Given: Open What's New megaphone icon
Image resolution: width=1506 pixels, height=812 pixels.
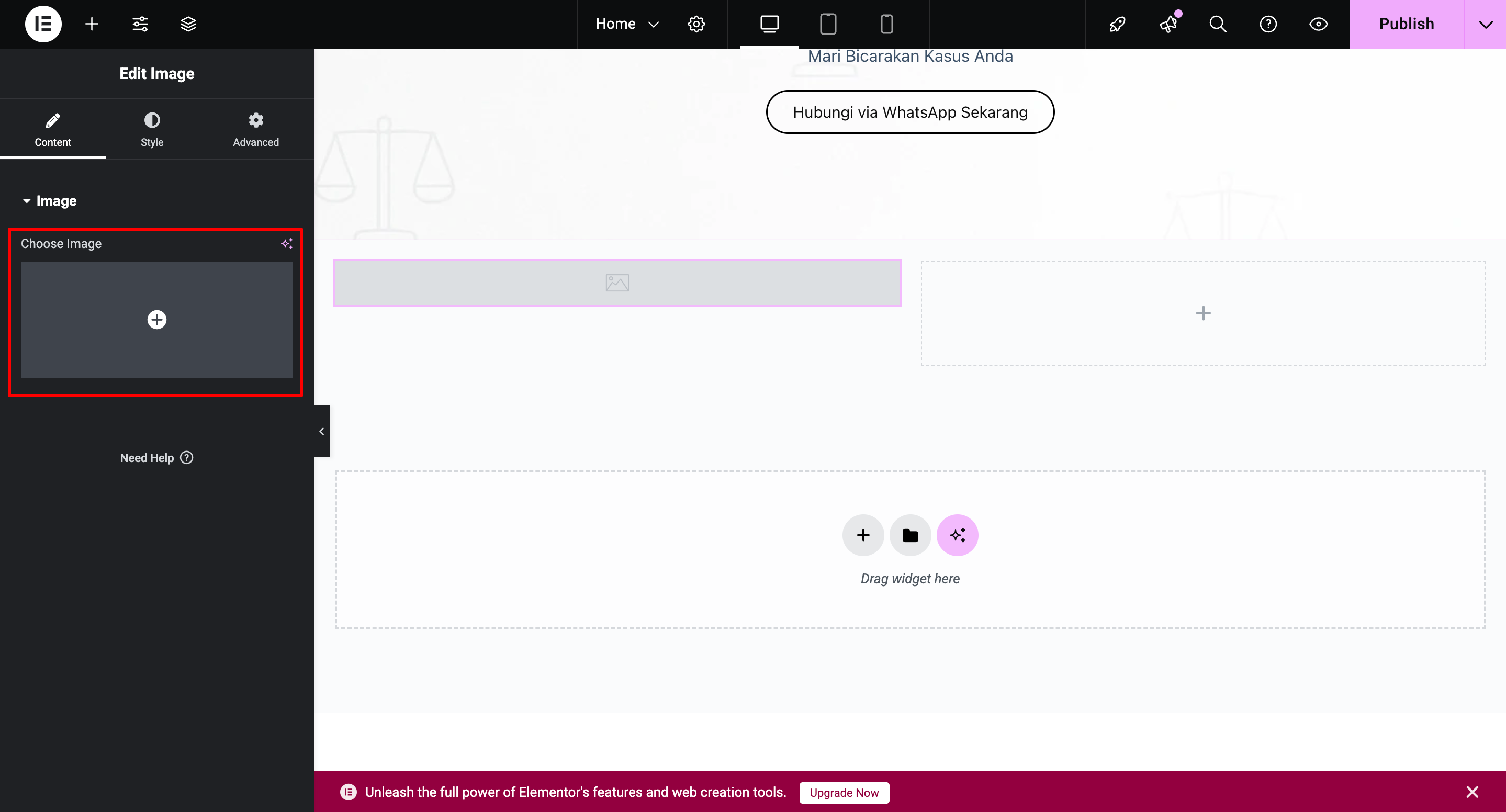Looking at the screenshot, I should (1168, 24).
